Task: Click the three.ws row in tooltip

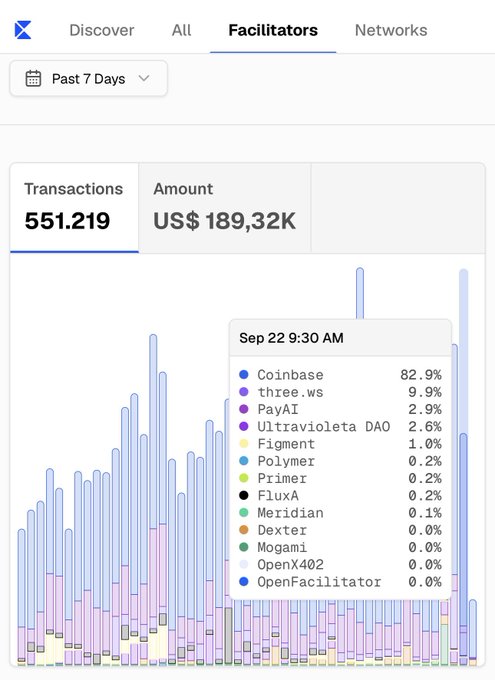Action: tap(341, 392)
